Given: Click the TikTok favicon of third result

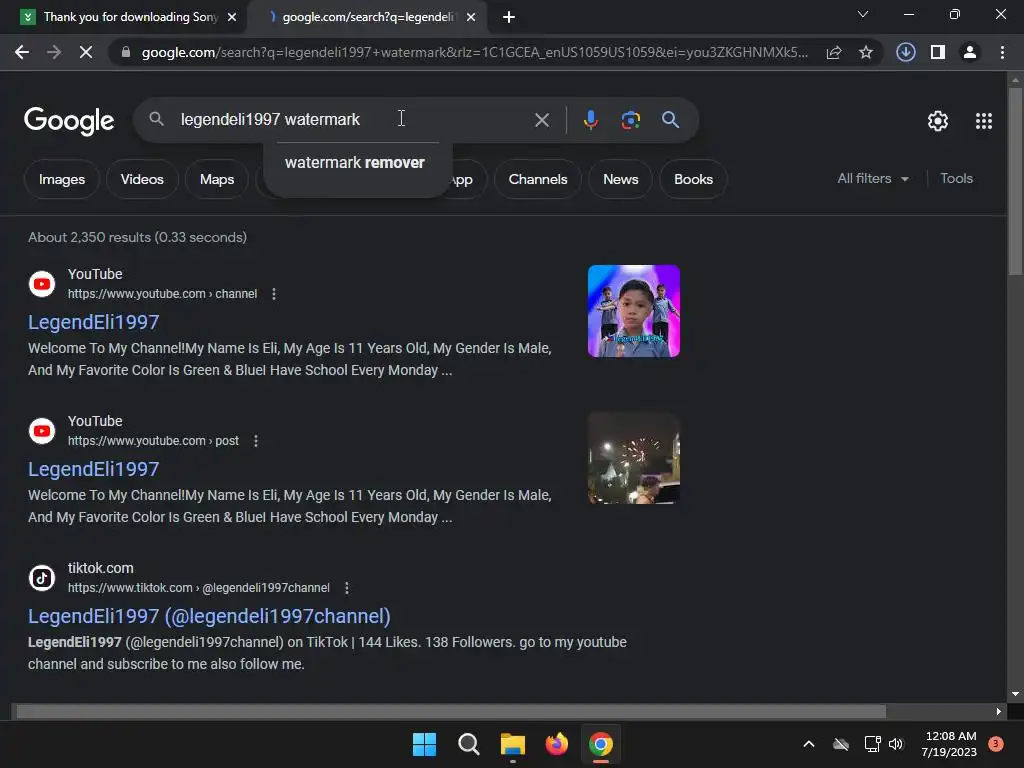Looking at the screenshot, I should click(42, 578).
